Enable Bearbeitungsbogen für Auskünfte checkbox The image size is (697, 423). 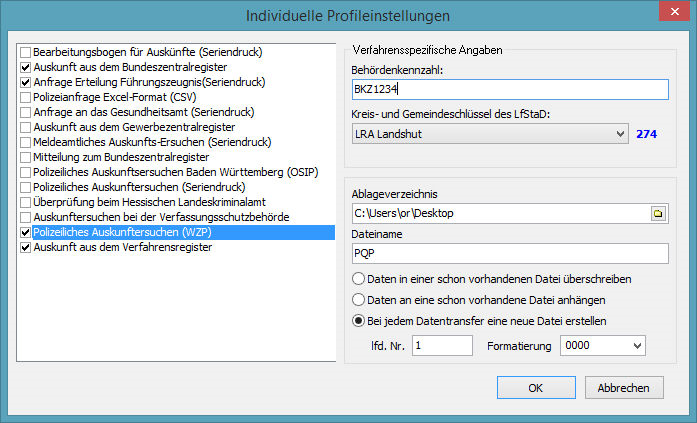pos(26,50)
